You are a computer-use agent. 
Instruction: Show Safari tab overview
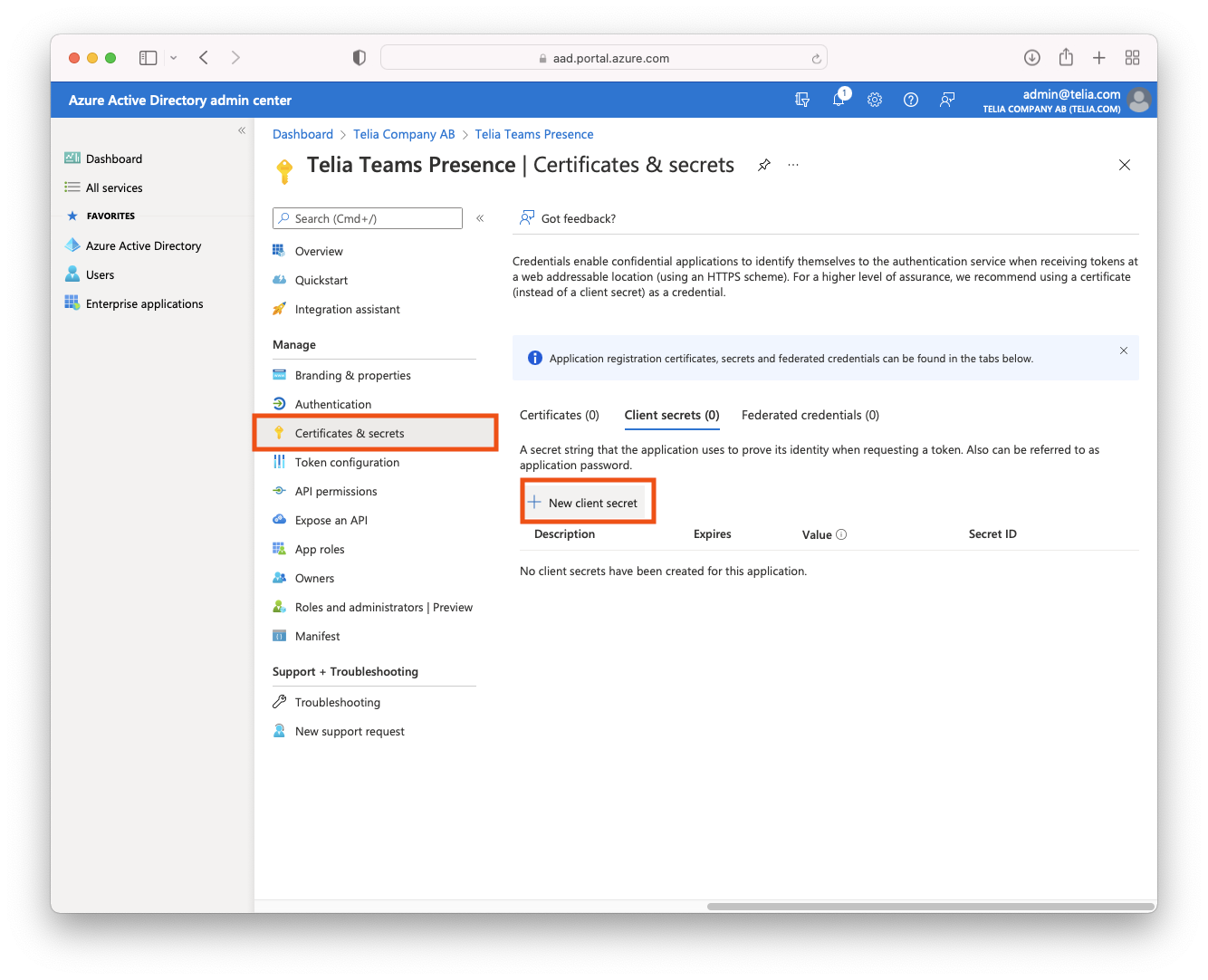(1132, 58)
